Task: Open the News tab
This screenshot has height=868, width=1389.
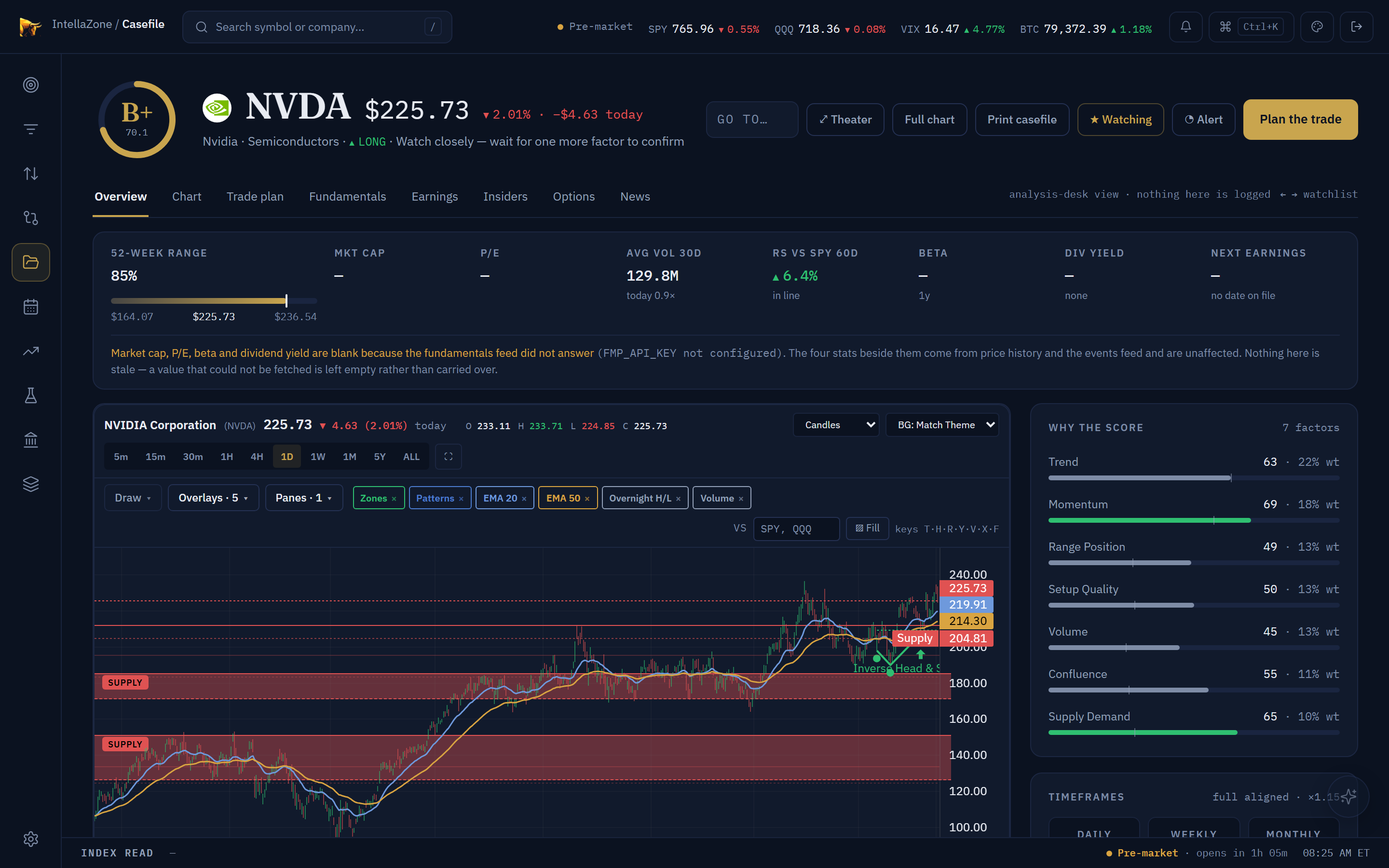Action: click(635, 196)
